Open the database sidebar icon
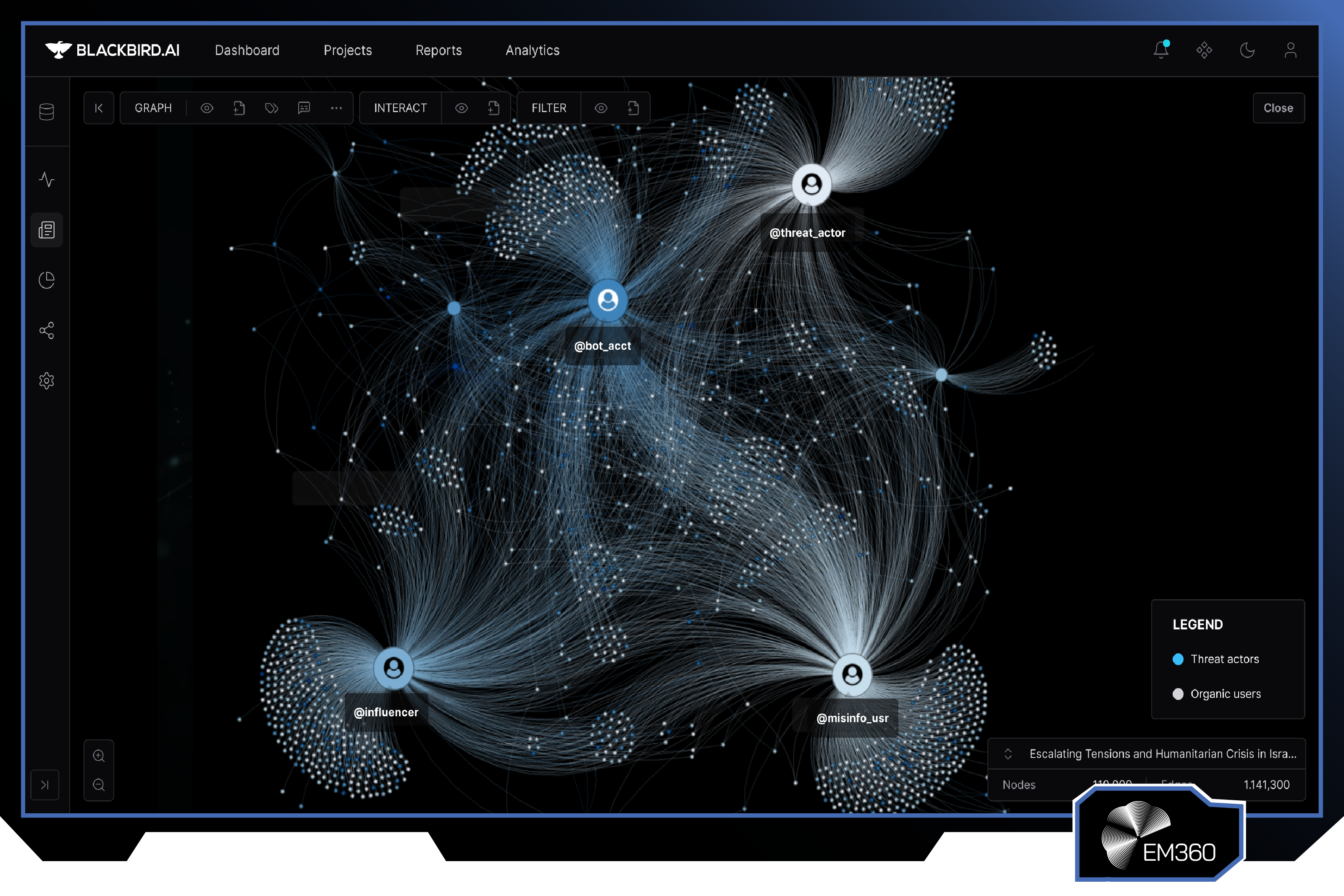Image resolution: width=1344 pixels, height=896 pixels. click(x=47, y=111)
